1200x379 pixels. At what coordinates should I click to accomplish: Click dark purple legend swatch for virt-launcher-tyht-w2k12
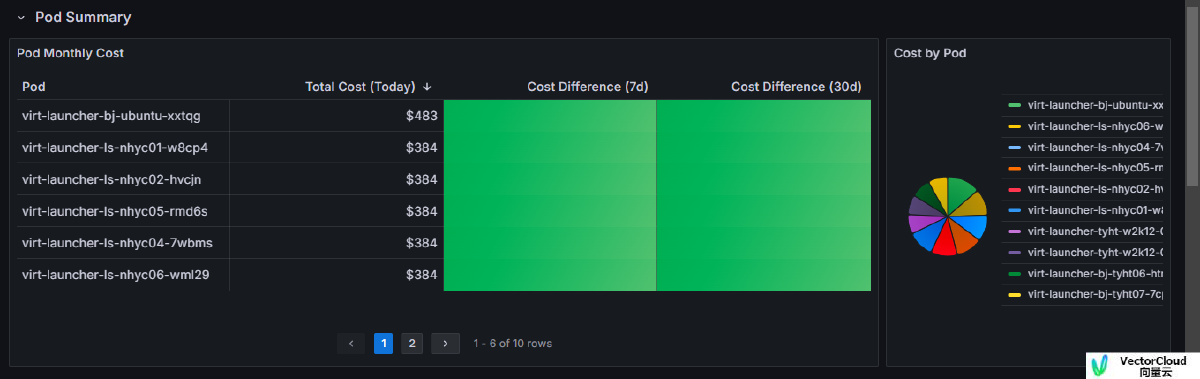(1014, 252)
